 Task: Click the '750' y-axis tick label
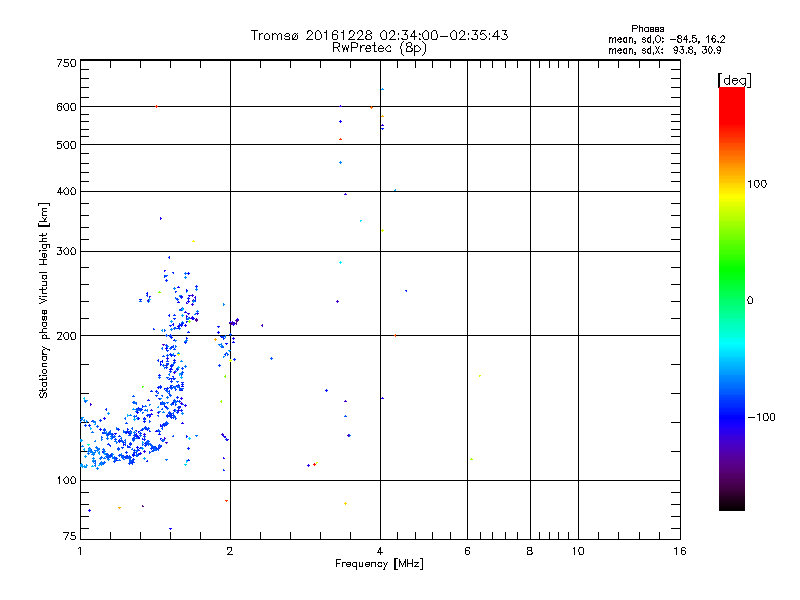click(x=66, y=63)
